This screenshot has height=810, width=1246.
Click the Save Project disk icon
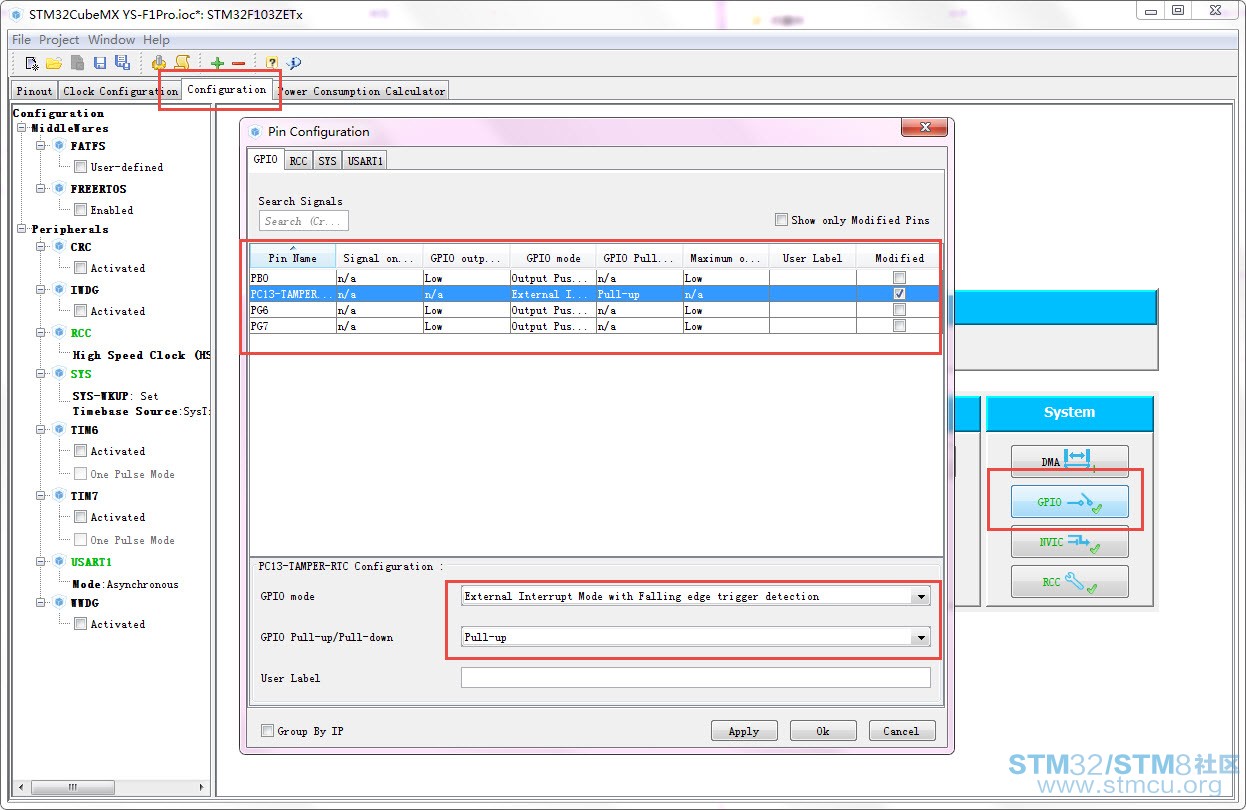pyautogui.click(x=100, y=63)
